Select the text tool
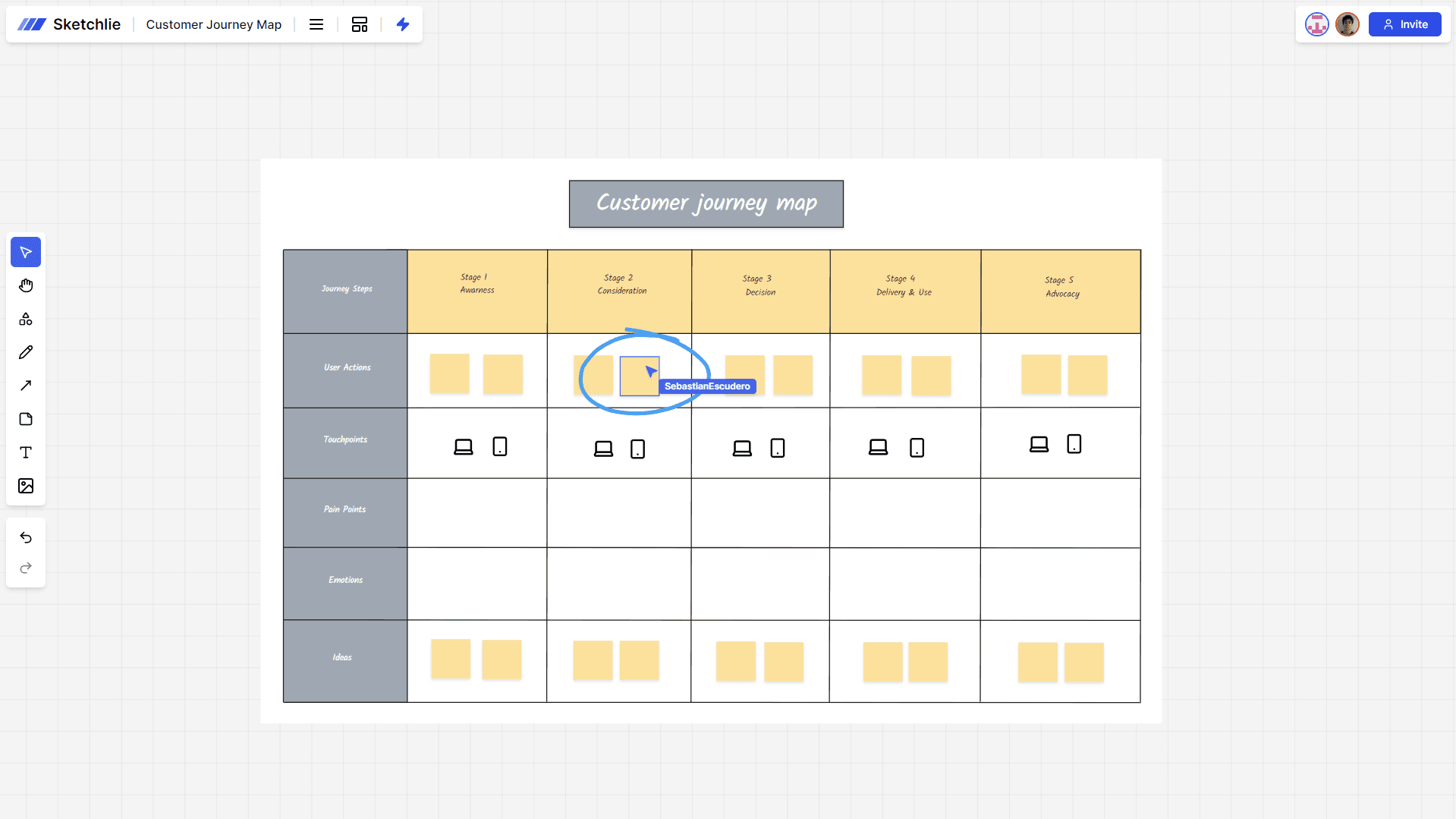 click(x=26, y=452)
